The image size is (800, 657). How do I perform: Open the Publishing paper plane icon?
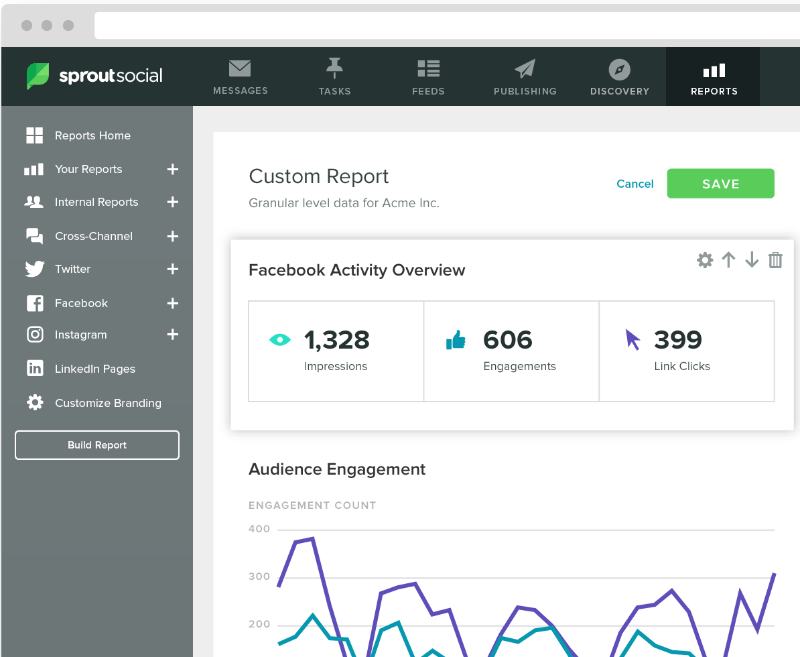tap(524, 69)
